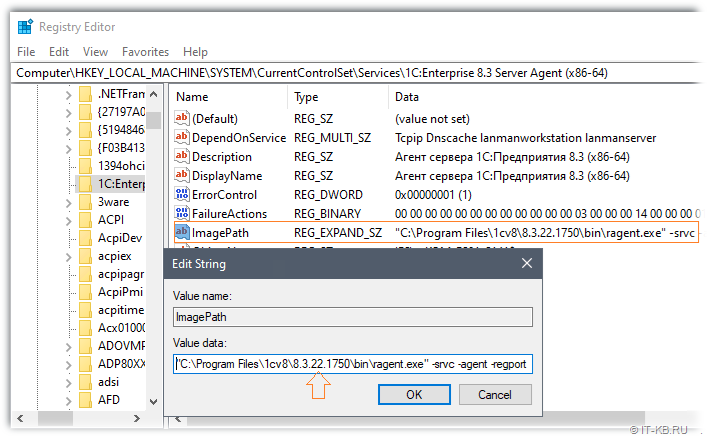Click the tree pane scroll left arrow

[20, 418]
